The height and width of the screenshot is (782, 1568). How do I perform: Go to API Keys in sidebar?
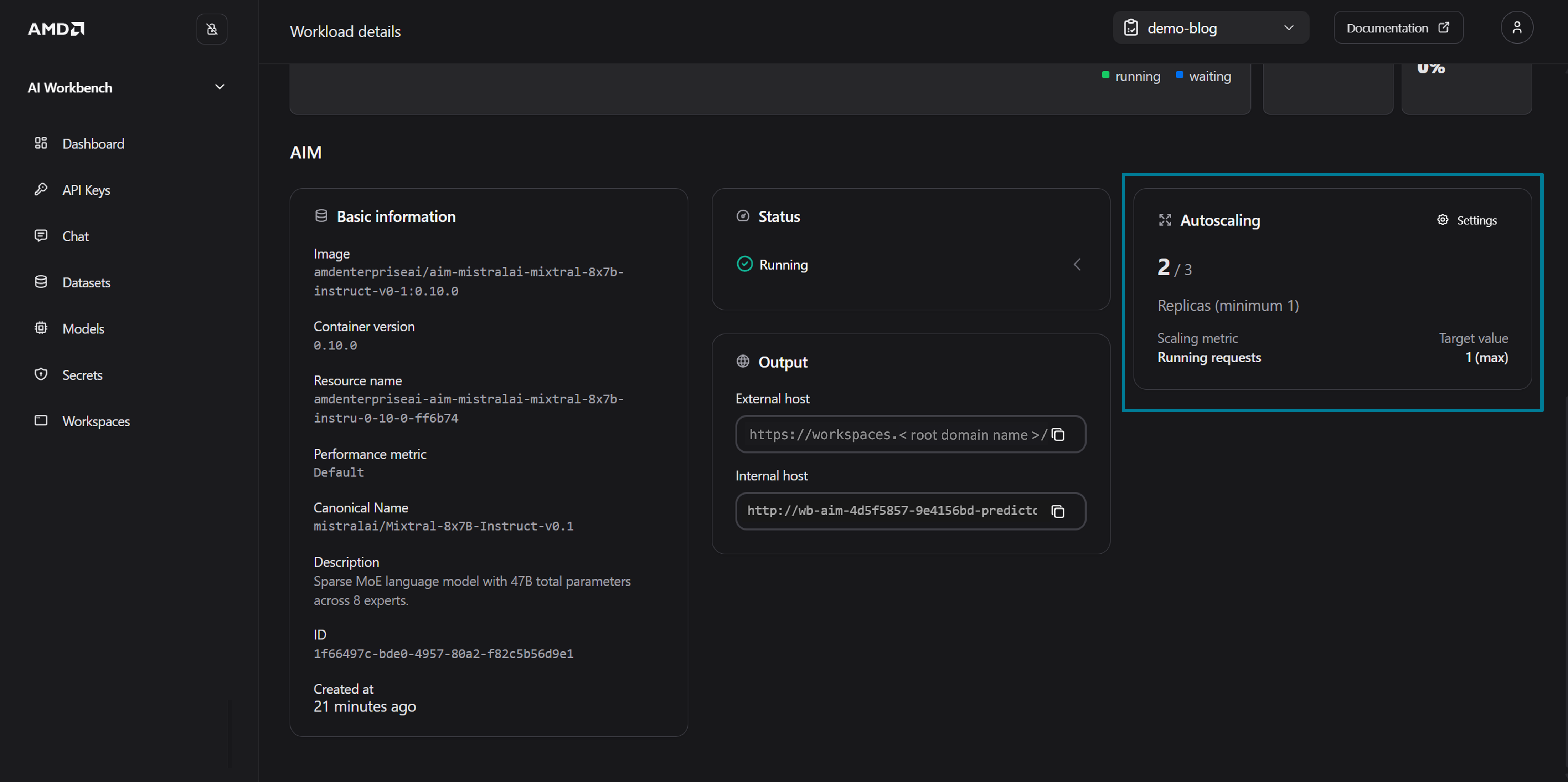pyautogui.click(x=86, y=190)
